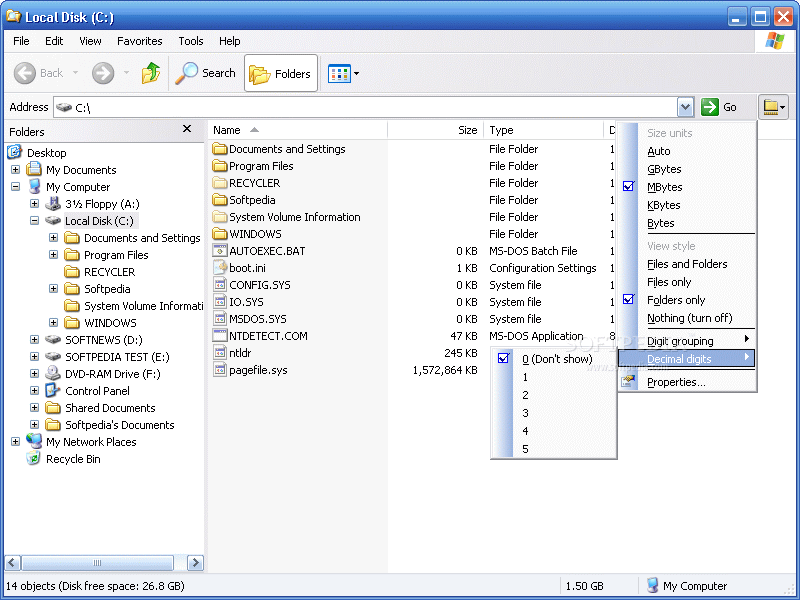Click the boot.ini file icon
This screenshot has height=600, width=800.
point(219,268)
